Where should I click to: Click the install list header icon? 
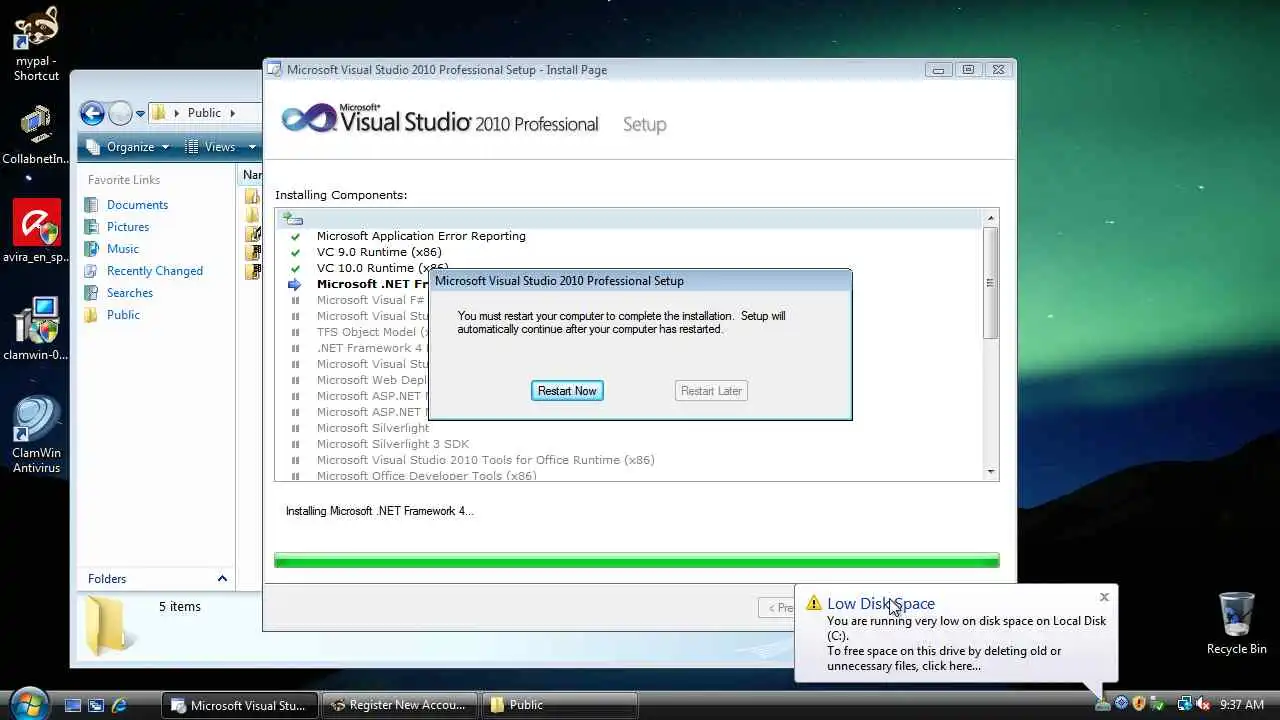[x=292, y=217]
